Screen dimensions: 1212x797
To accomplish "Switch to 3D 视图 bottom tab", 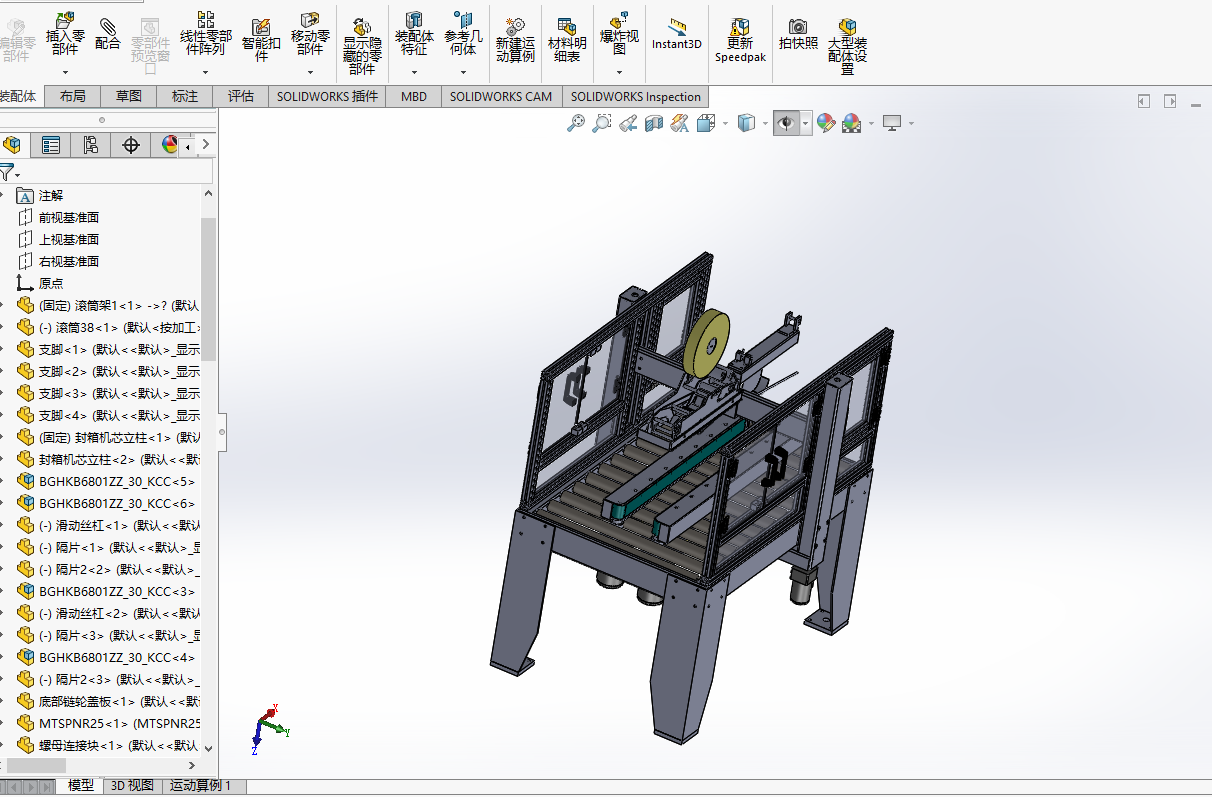I will pos(132,786).
